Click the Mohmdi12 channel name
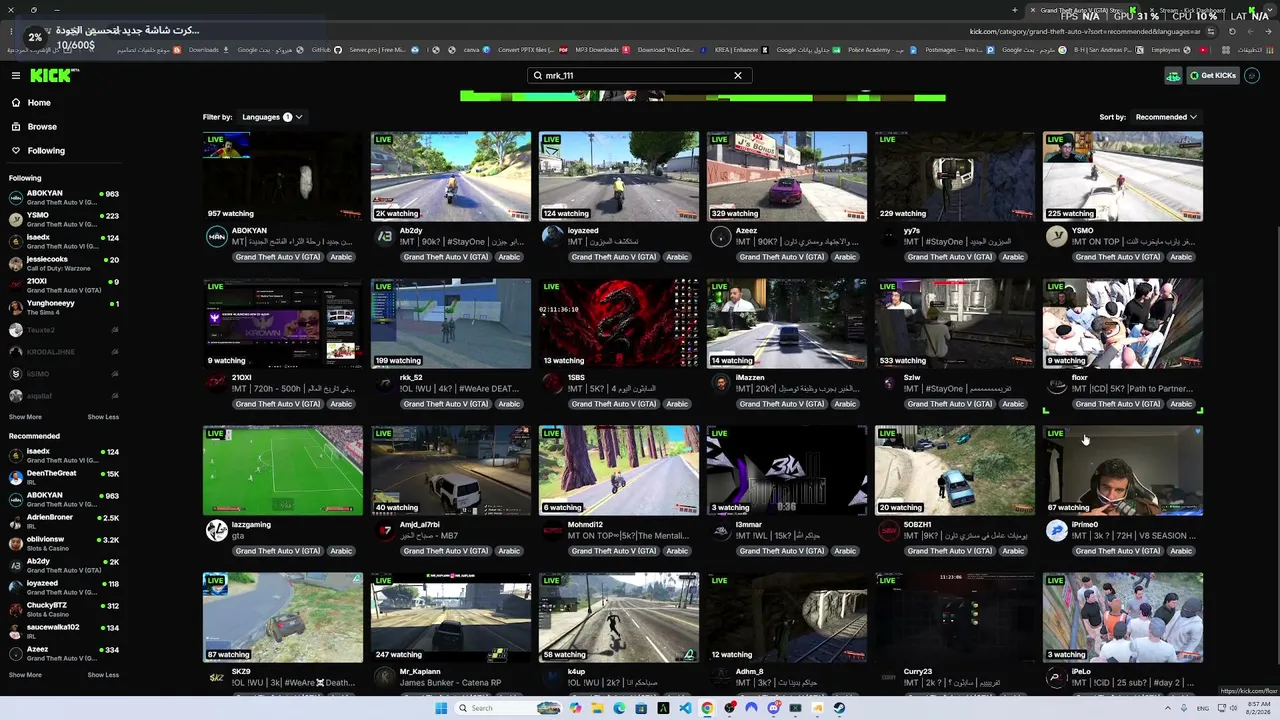The height and width of the screenshot is (720, 1280). point(585,525)
